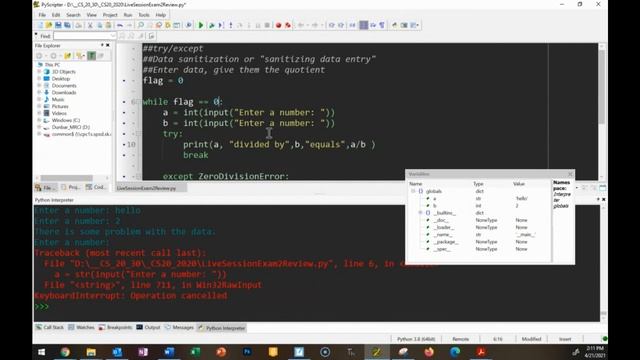Click the Paste clipboard icon
Viewport: 640px width, 360px height.
pyautogui.click(x=108, y=25)
